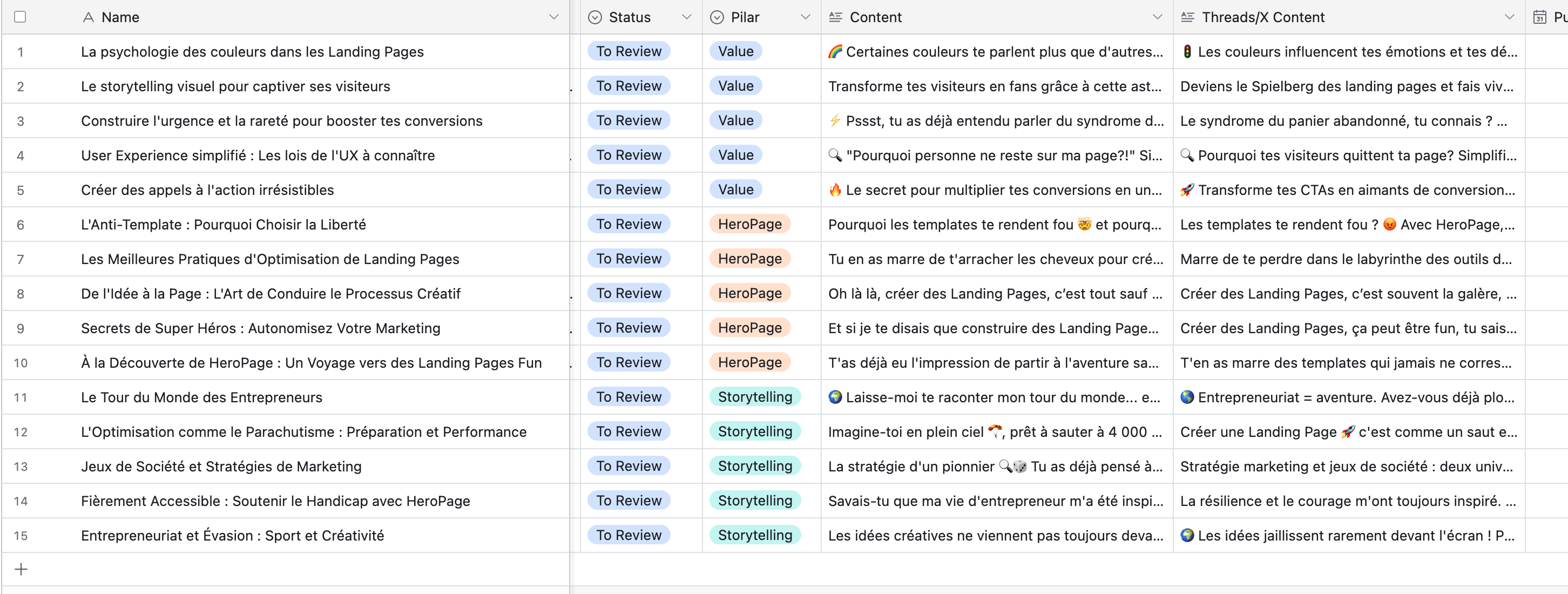Open the Content column dropdown chevron
The image size is (1568, 594).
1157,17
